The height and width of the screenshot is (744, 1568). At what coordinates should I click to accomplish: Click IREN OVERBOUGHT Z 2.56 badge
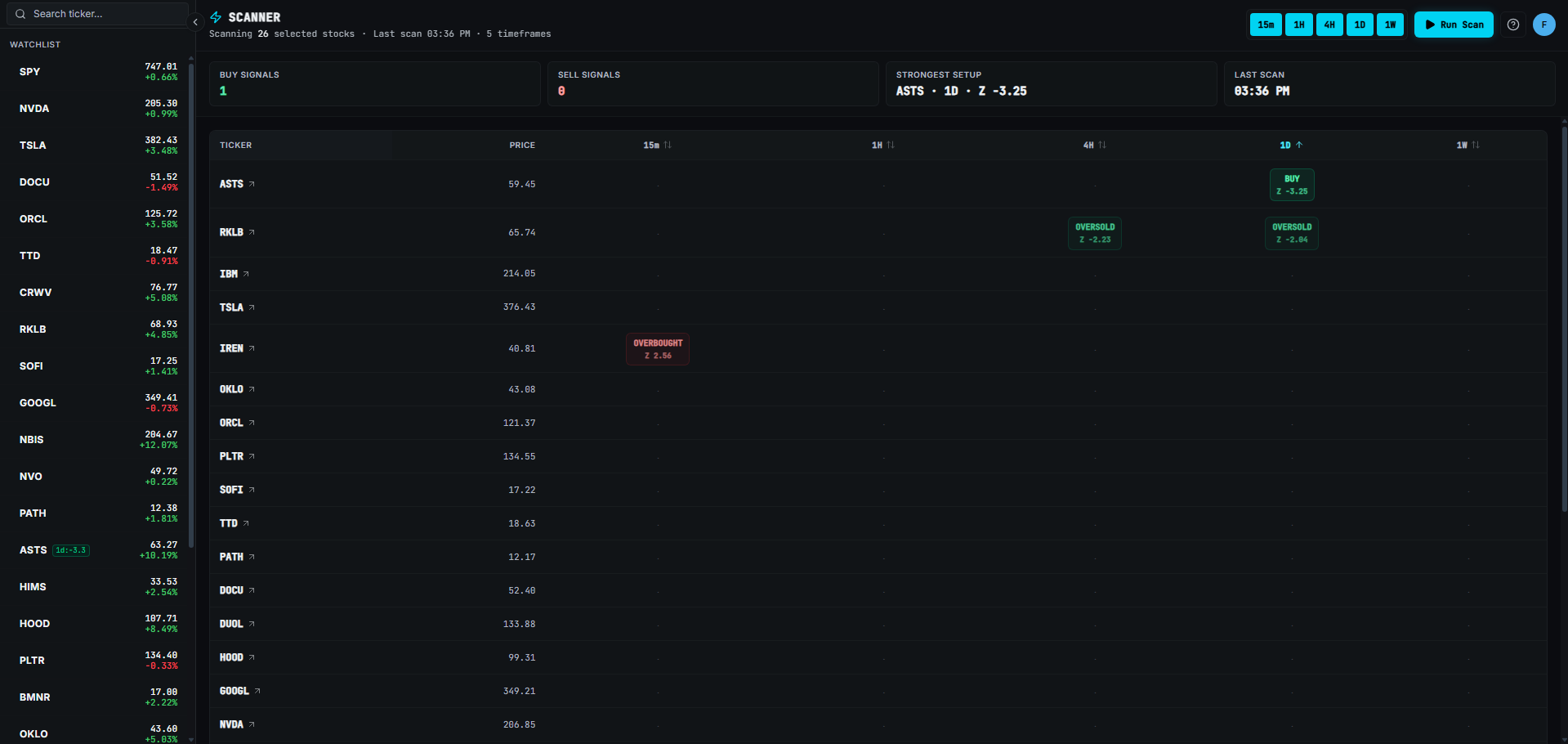(658, 349)
